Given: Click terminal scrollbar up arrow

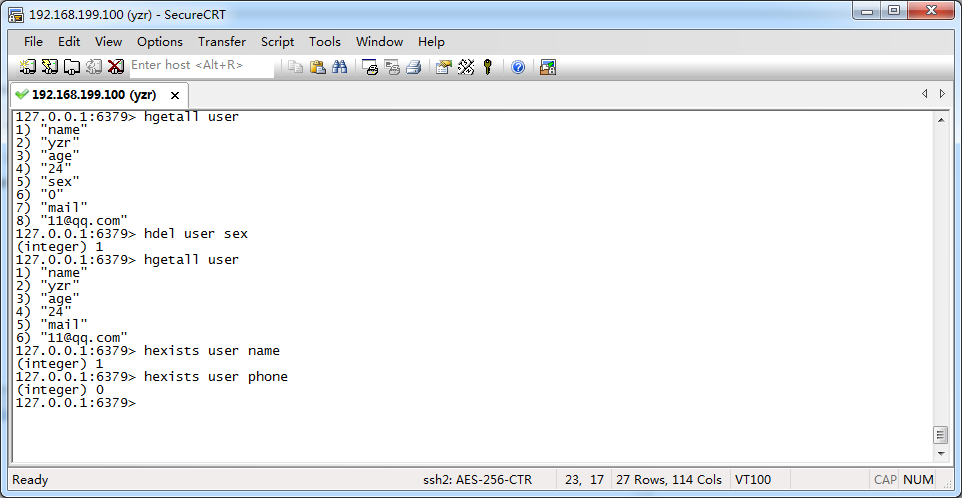Looking at the screenshot, I should pyautogui.click(x=941, y=120).
